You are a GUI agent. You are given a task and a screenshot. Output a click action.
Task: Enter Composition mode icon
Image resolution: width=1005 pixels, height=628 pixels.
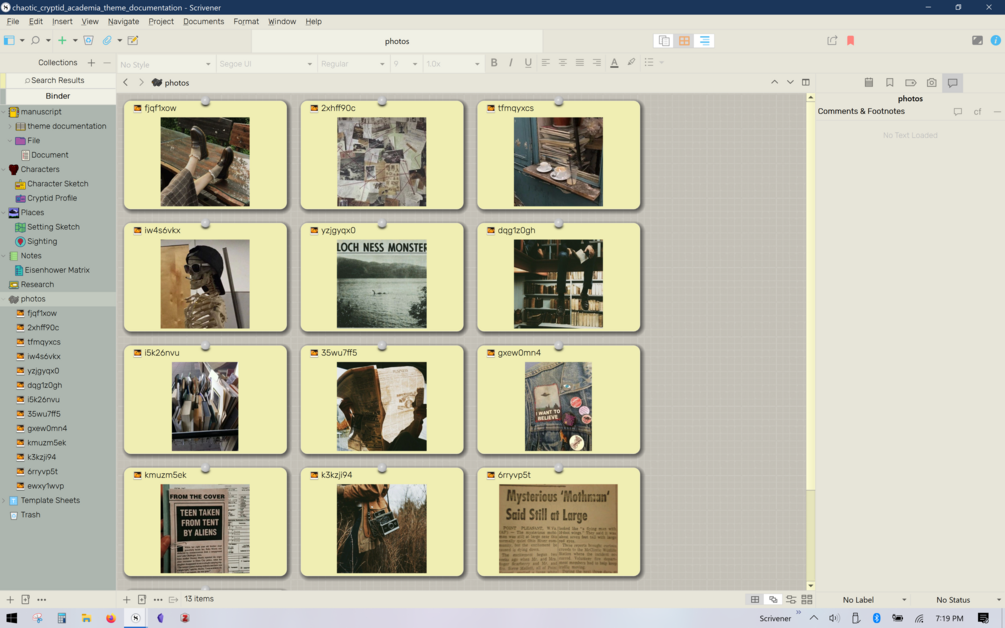(x=977, y=40)
